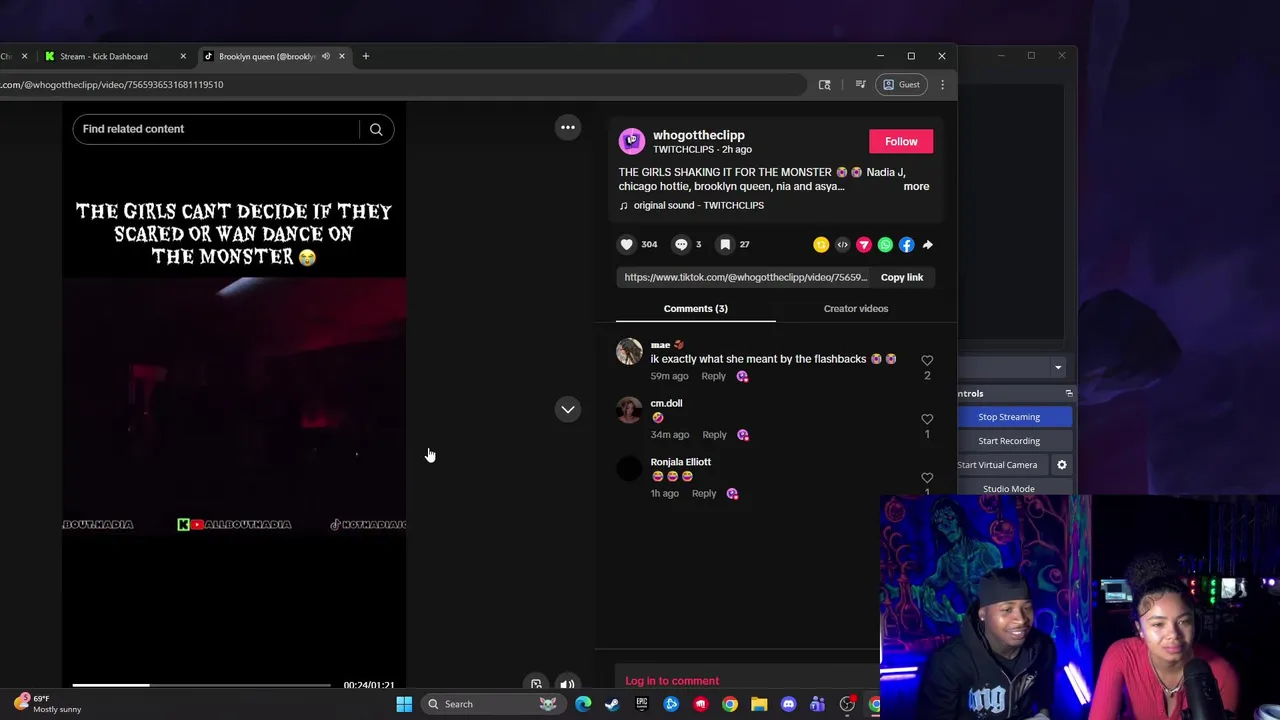Seek the video progress bar
The width and height of the screenshot is (1280, 720).
pyautogui.click(x=201, y=685)
